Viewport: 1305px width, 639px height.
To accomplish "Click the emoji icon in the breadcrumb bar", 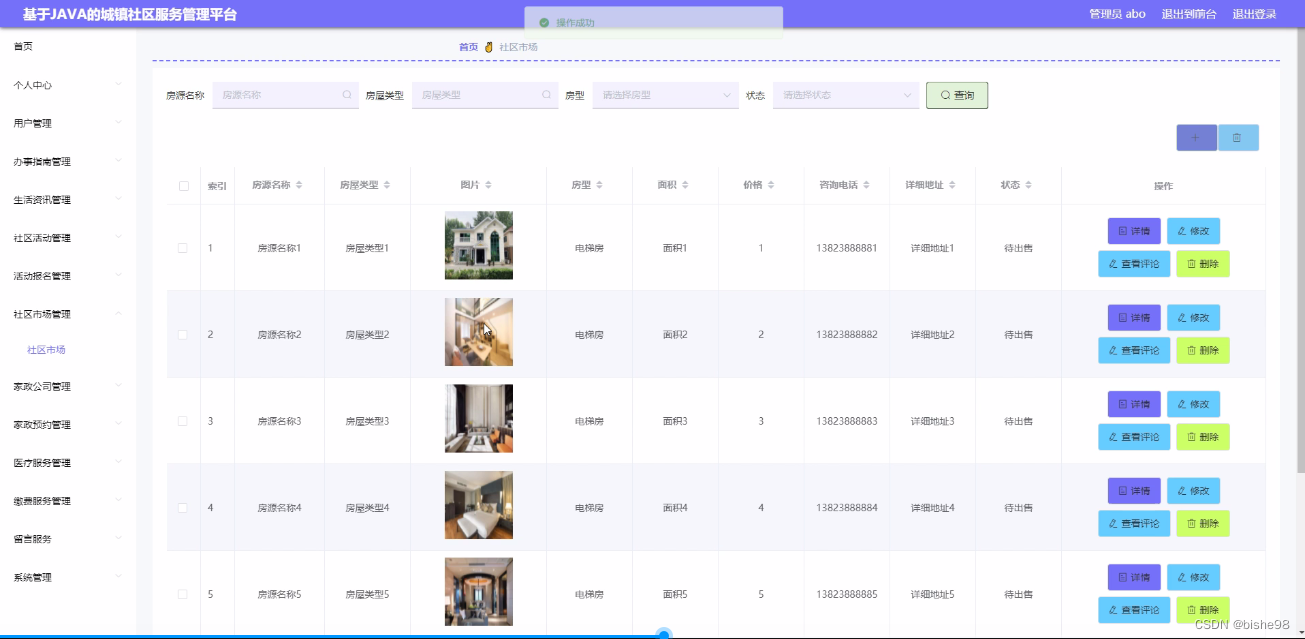I will click(x=488, y=46).
